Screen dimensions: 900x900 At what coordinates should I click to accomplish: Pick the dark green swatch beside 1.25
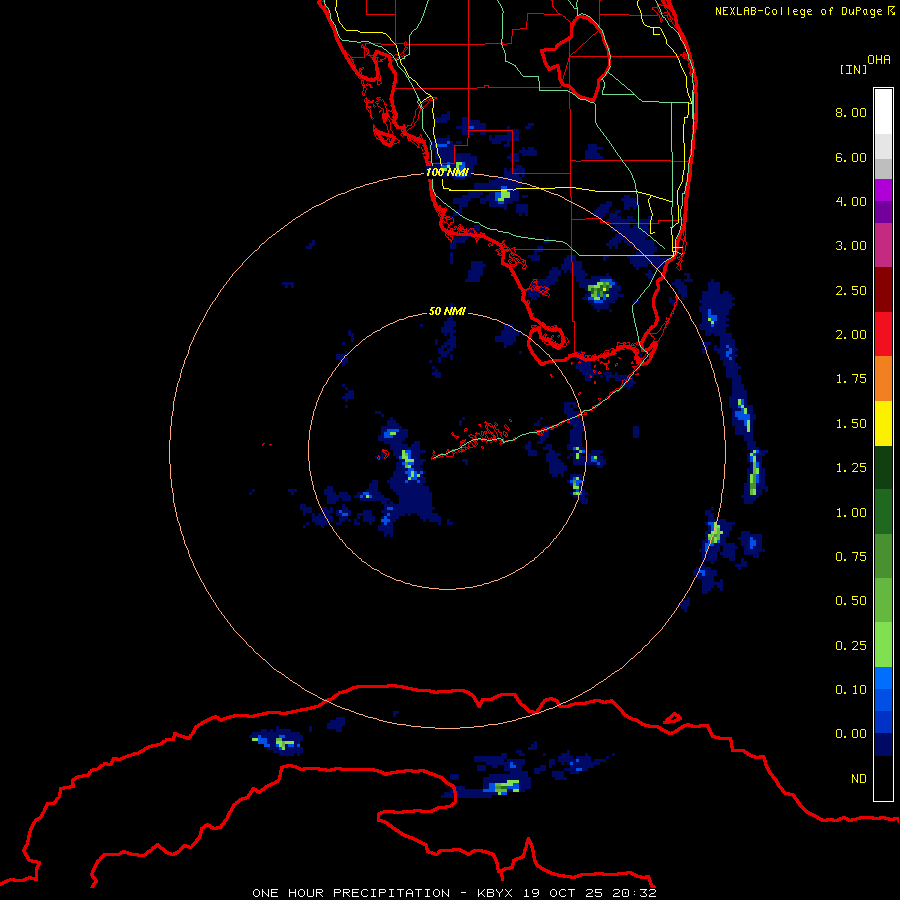[883, 468]
